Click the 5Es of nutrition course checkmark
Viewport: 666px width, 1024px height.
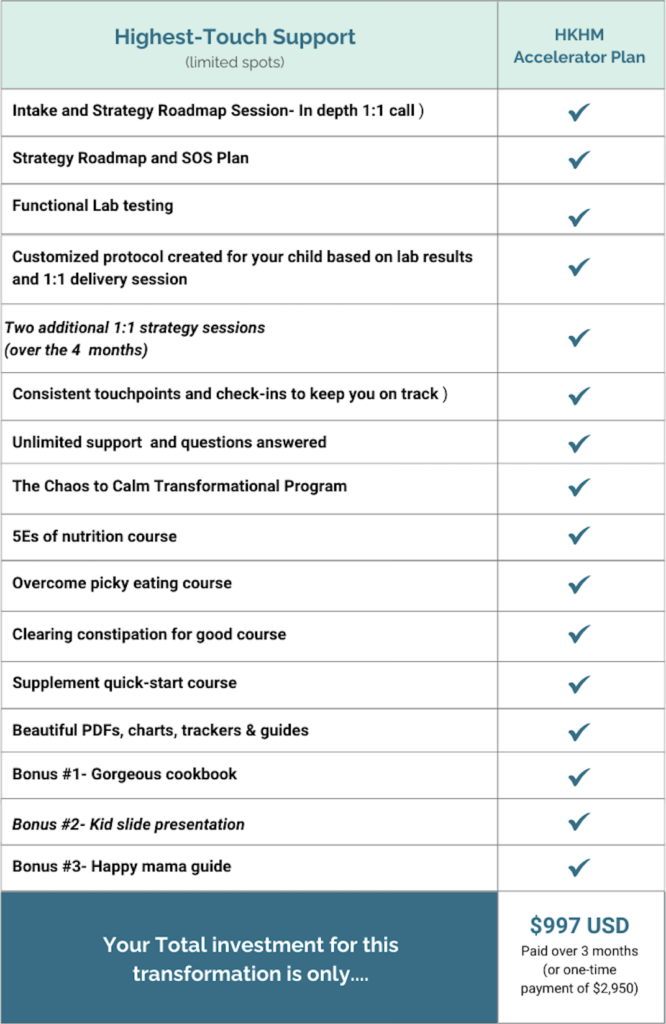[579, 536]
